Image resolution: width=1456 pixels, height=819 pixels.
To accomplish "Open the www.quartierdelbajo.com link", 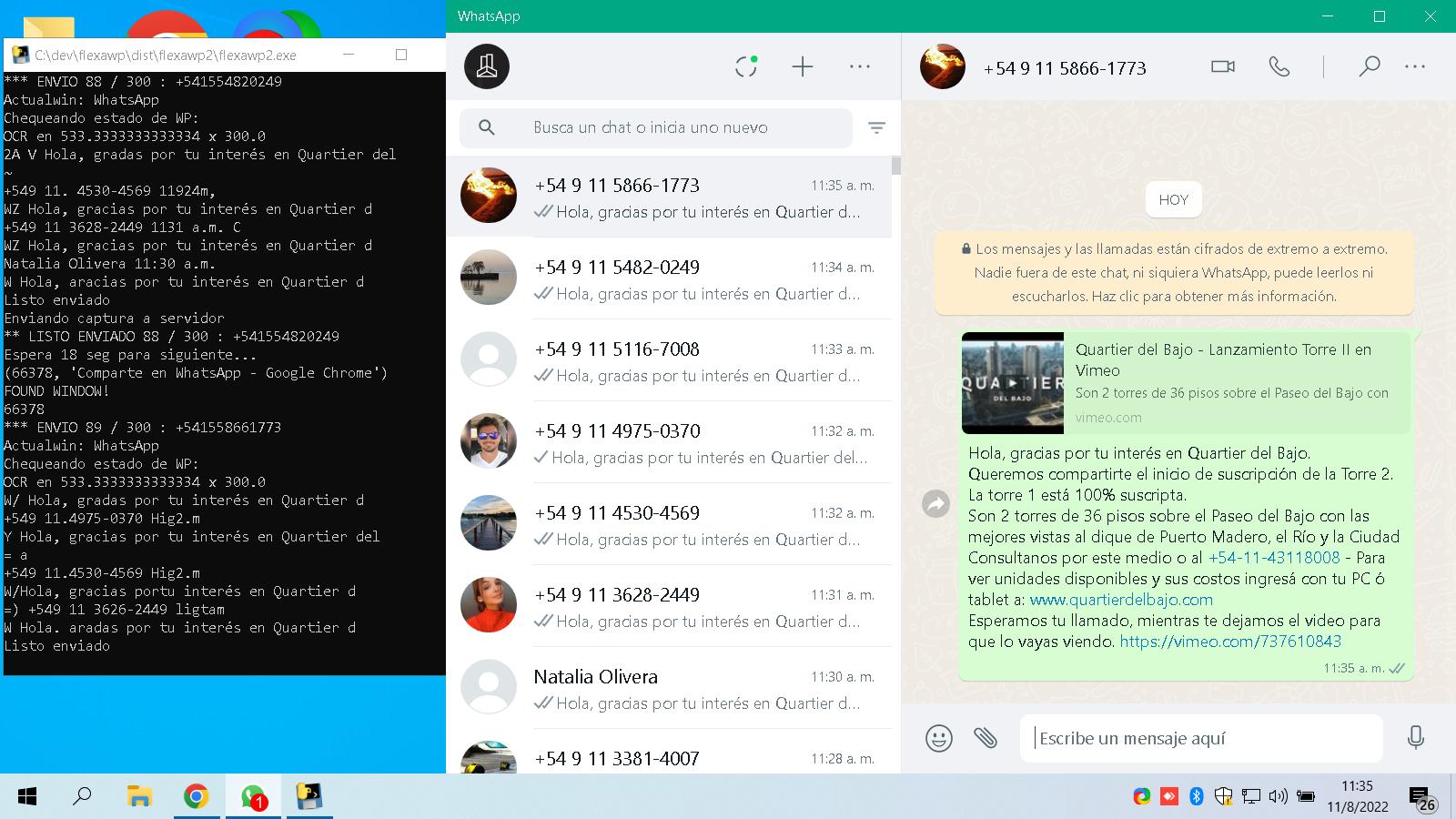I will click(x=1121, y=600).
